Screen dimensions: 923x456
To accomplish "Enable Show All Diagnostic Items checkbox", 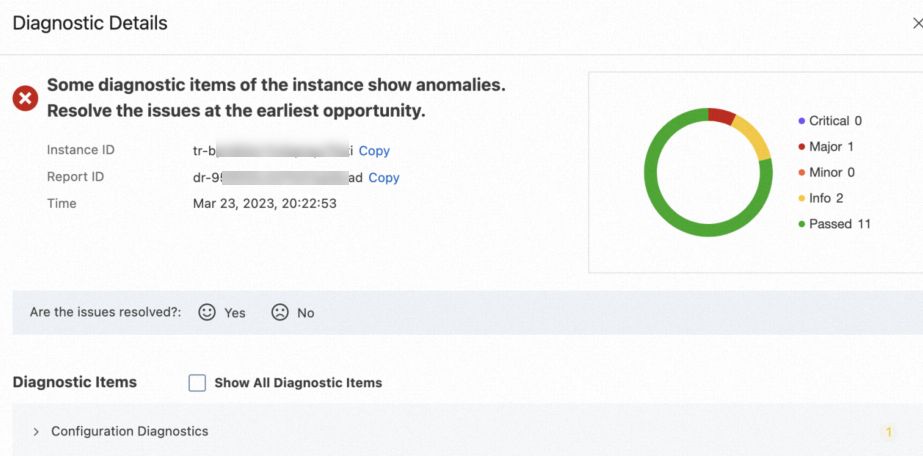I will 197,383.
